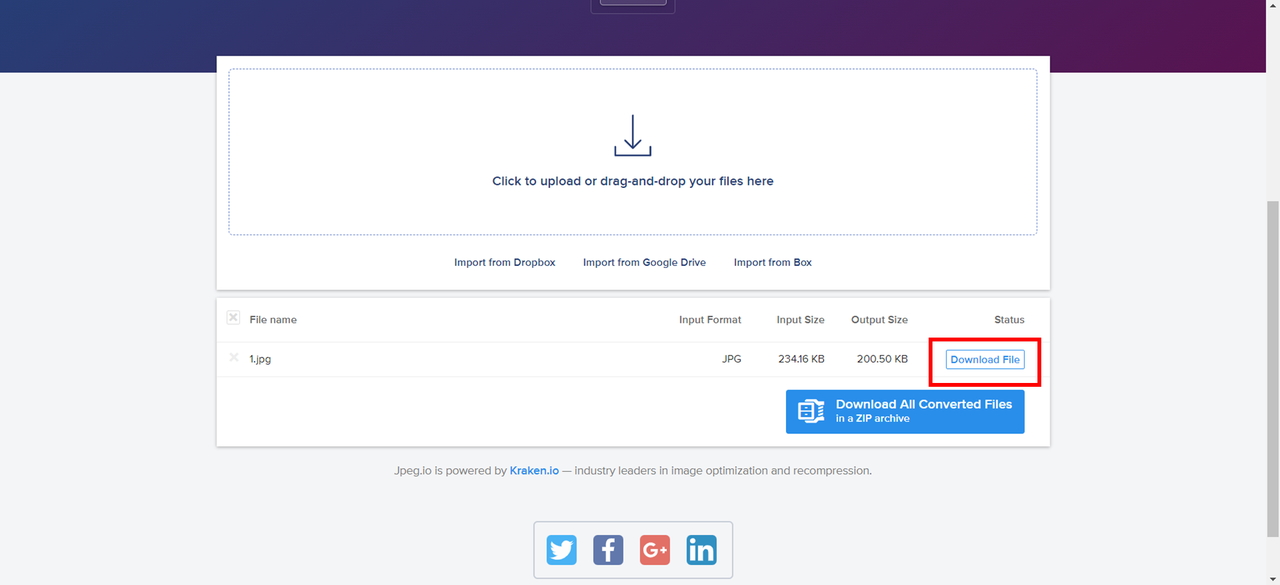This screenshot has height=585, width=1280.
Task: Click the Input Format column header
Action: point(710,320)
